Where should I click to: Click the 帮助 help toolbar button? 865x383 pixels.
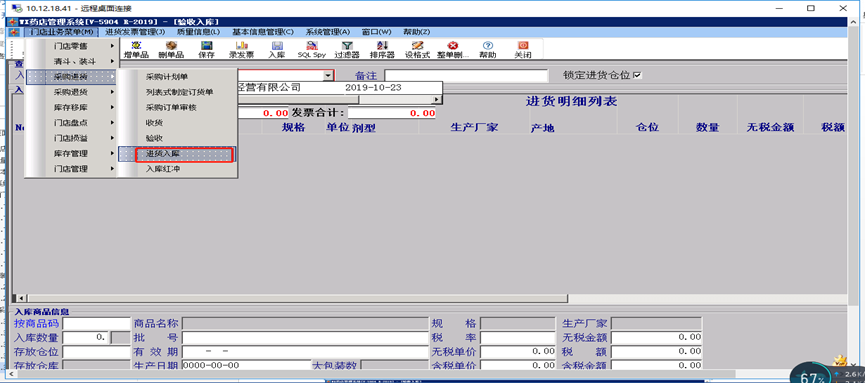point(488,50)
